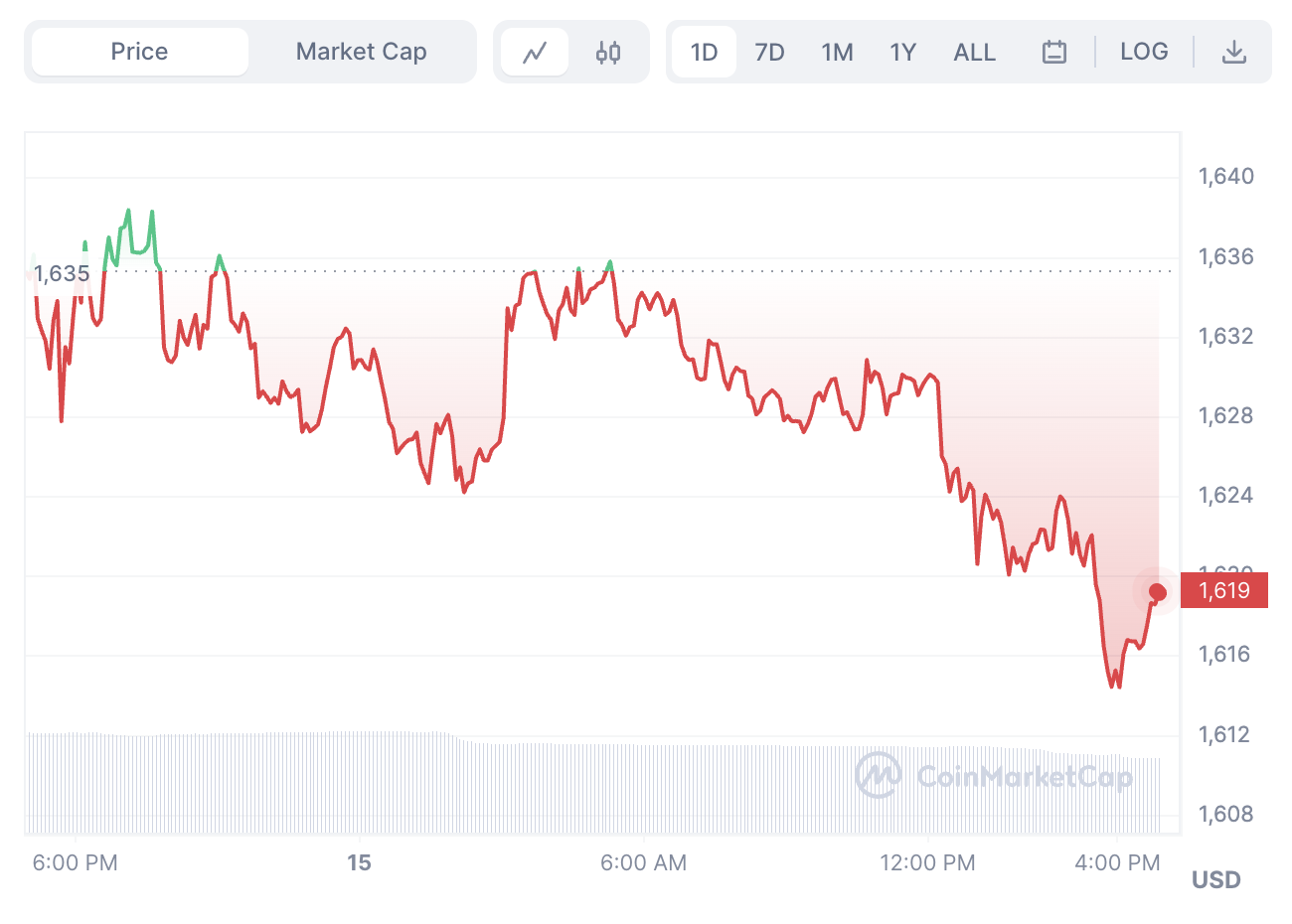Open the calendar date range picker
Viewport: 1292px width, 924px height.
pyautogui.click(x=1054, y=52)
